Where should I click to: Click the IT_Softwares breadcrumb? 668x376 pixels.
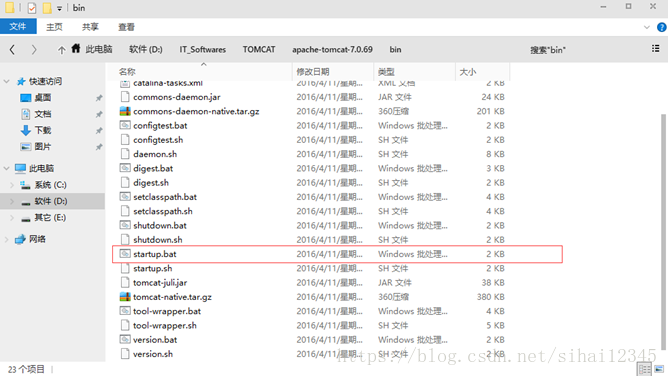click(203, 49)
